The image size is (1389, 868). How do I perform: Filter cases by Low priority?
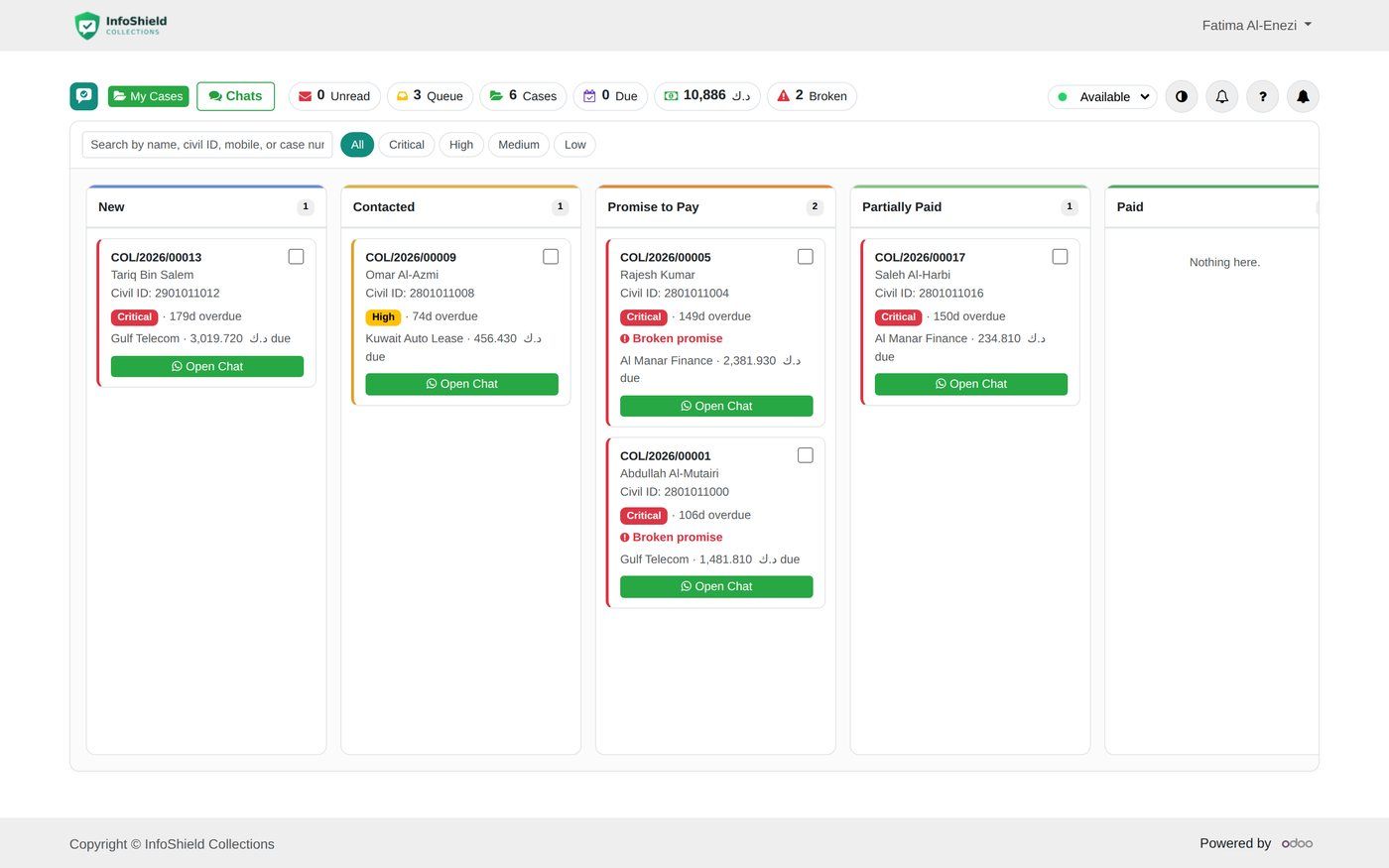pos(575,145)
